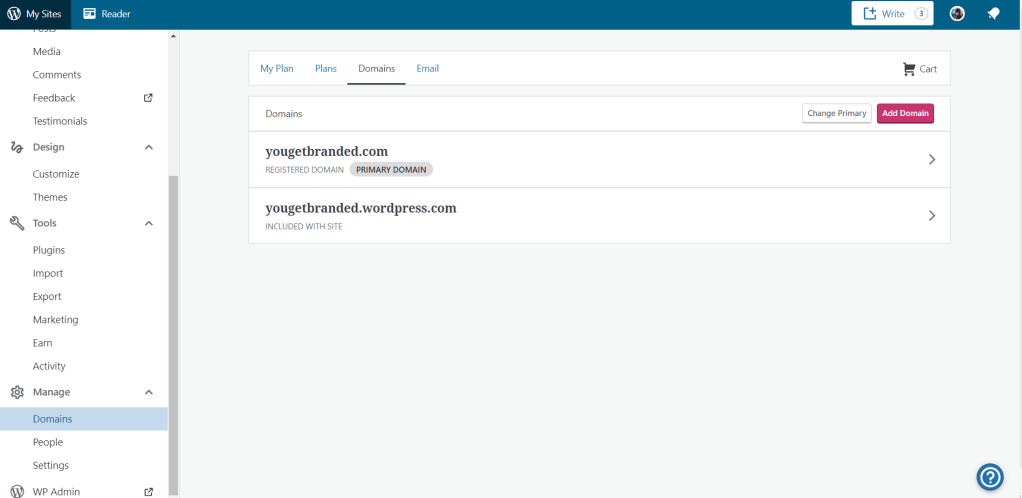Click the Cart label text

928,68
